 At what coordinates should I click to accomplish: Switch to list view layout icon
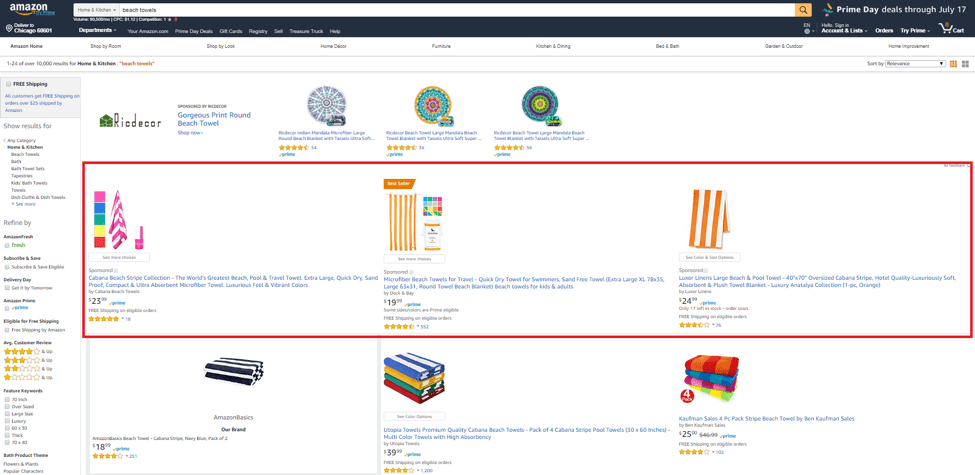[965, 64]
